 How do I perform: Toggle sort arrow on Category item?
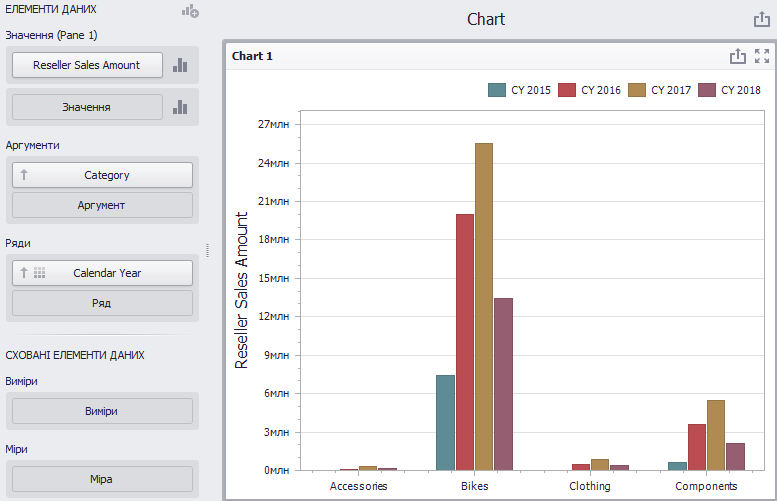point(24,175)
